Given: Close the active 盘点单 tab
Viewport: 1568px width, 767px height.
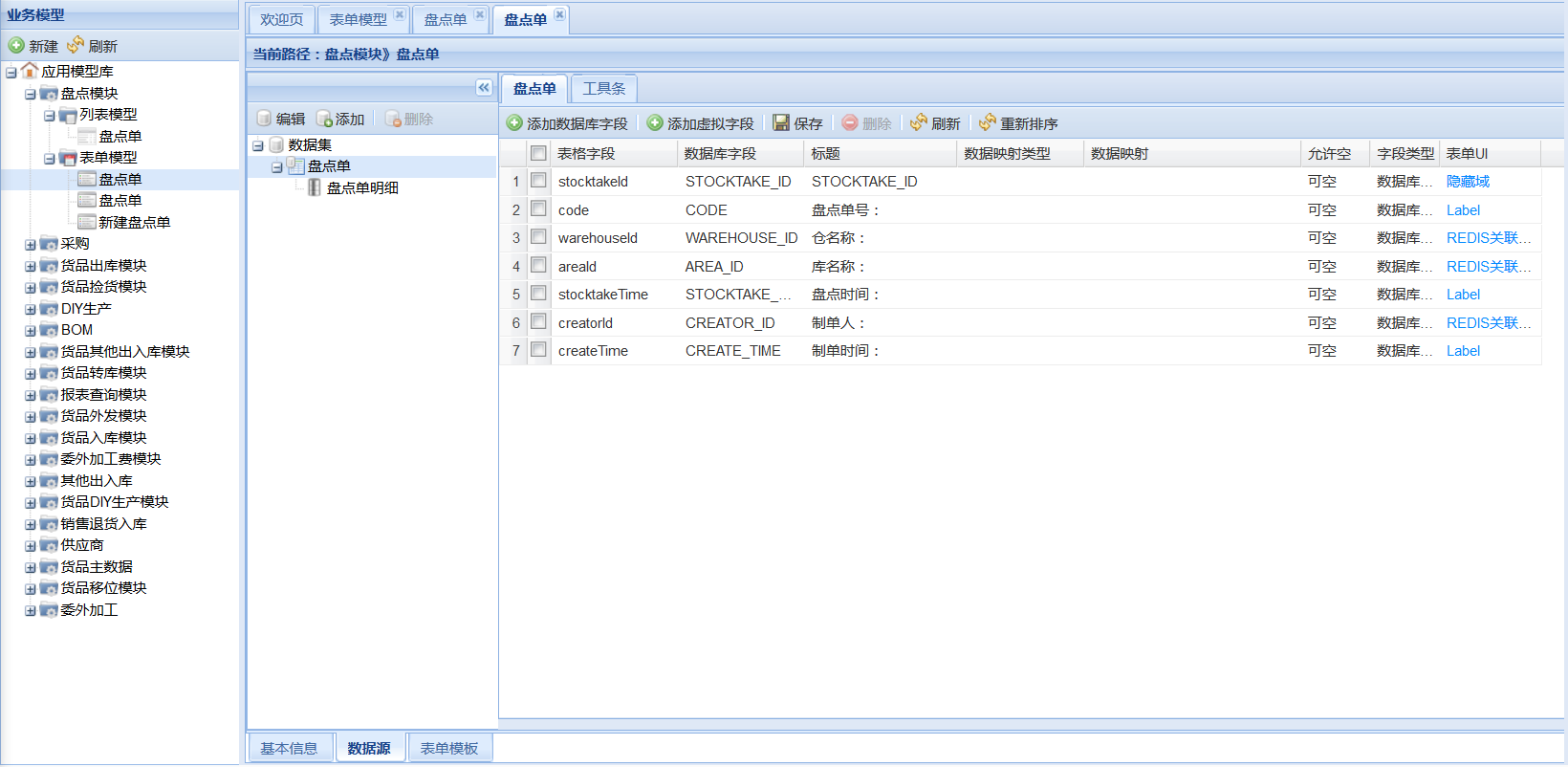Looking at the screenshot, I should (560, 14).
